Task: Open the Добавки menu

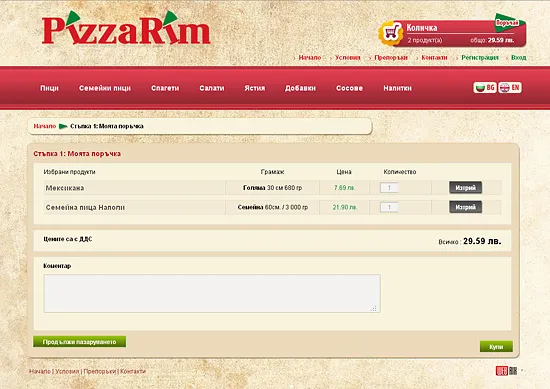Action: point(300,88)
